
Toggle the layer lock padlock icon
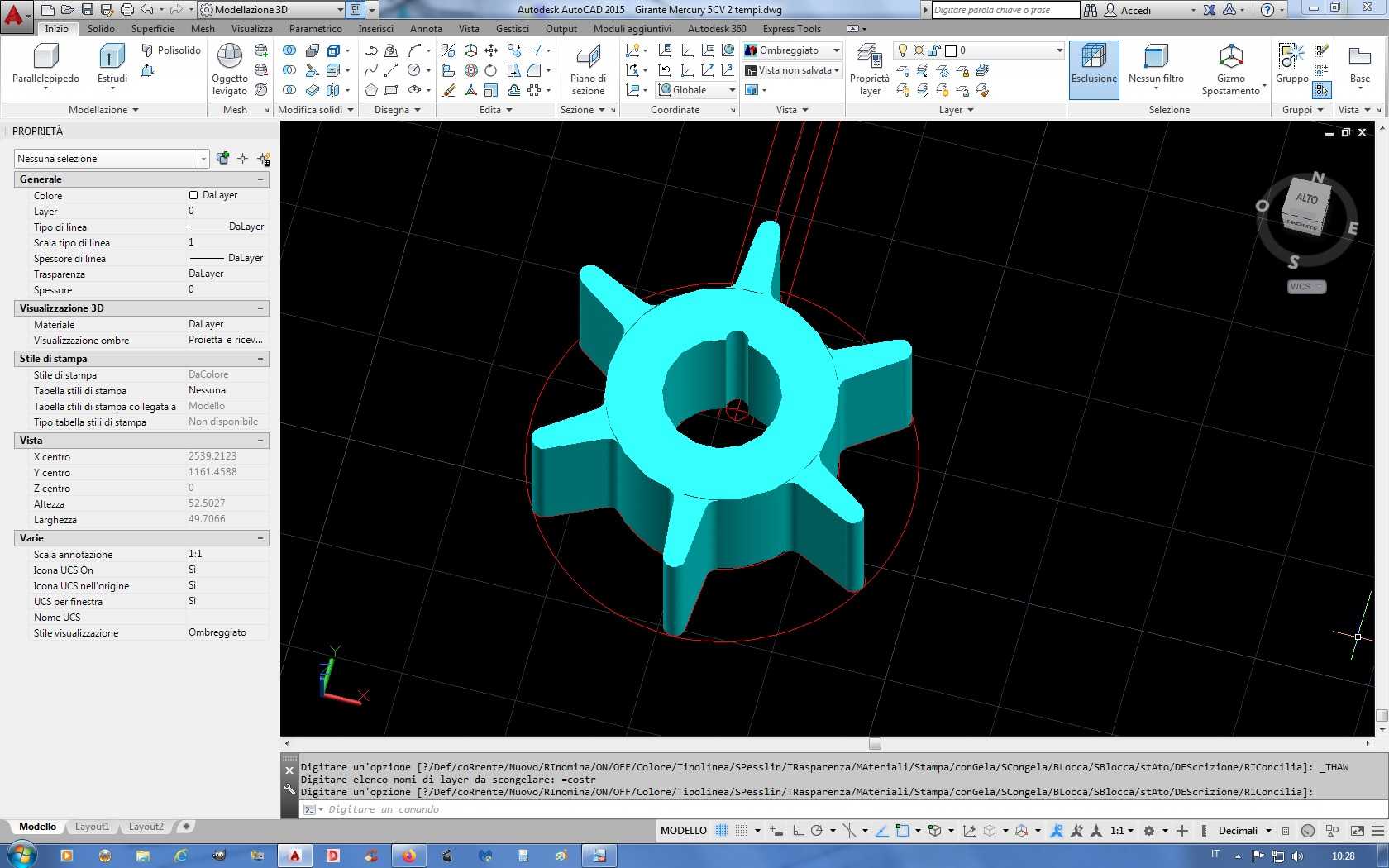934,50
